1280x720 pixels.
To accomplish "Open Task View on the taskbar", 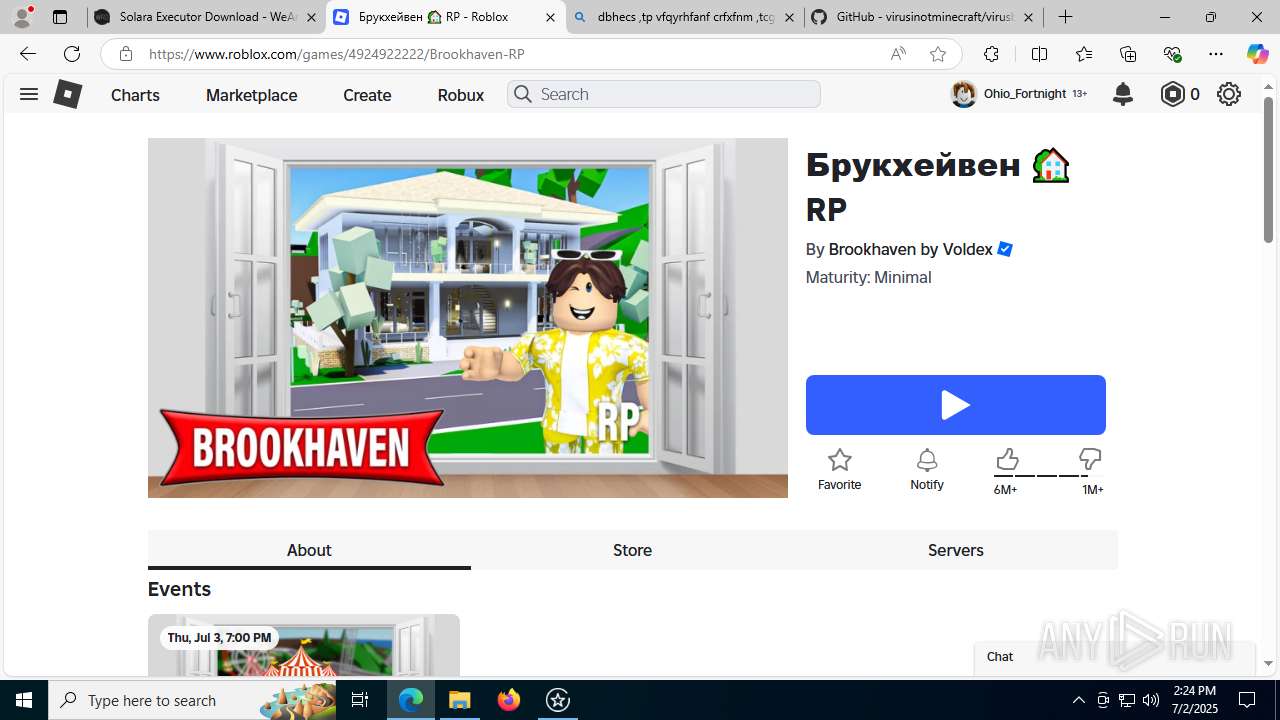I will pos(361,700).
